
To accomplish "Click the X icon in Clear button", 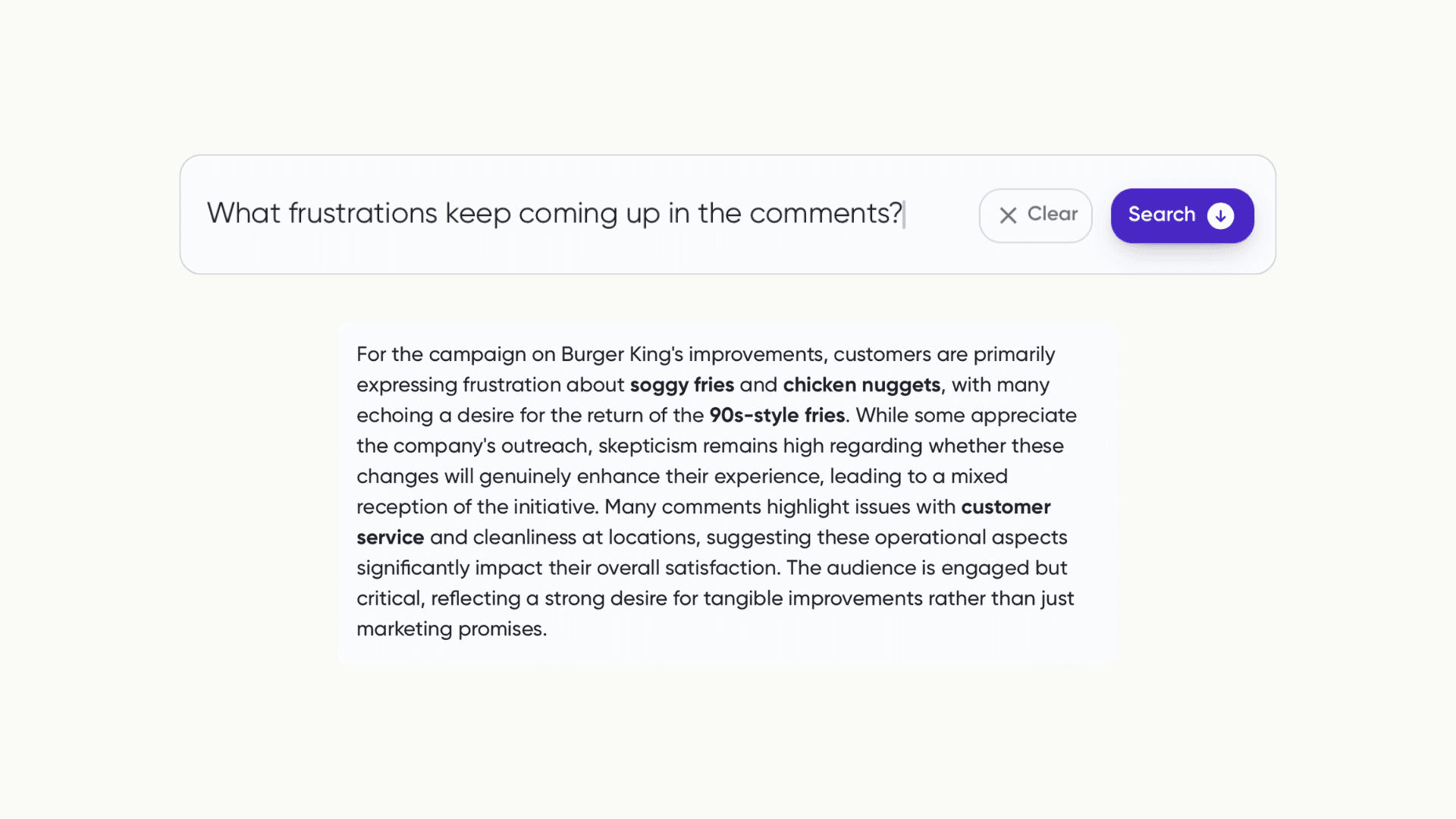I will point(1008,215).
